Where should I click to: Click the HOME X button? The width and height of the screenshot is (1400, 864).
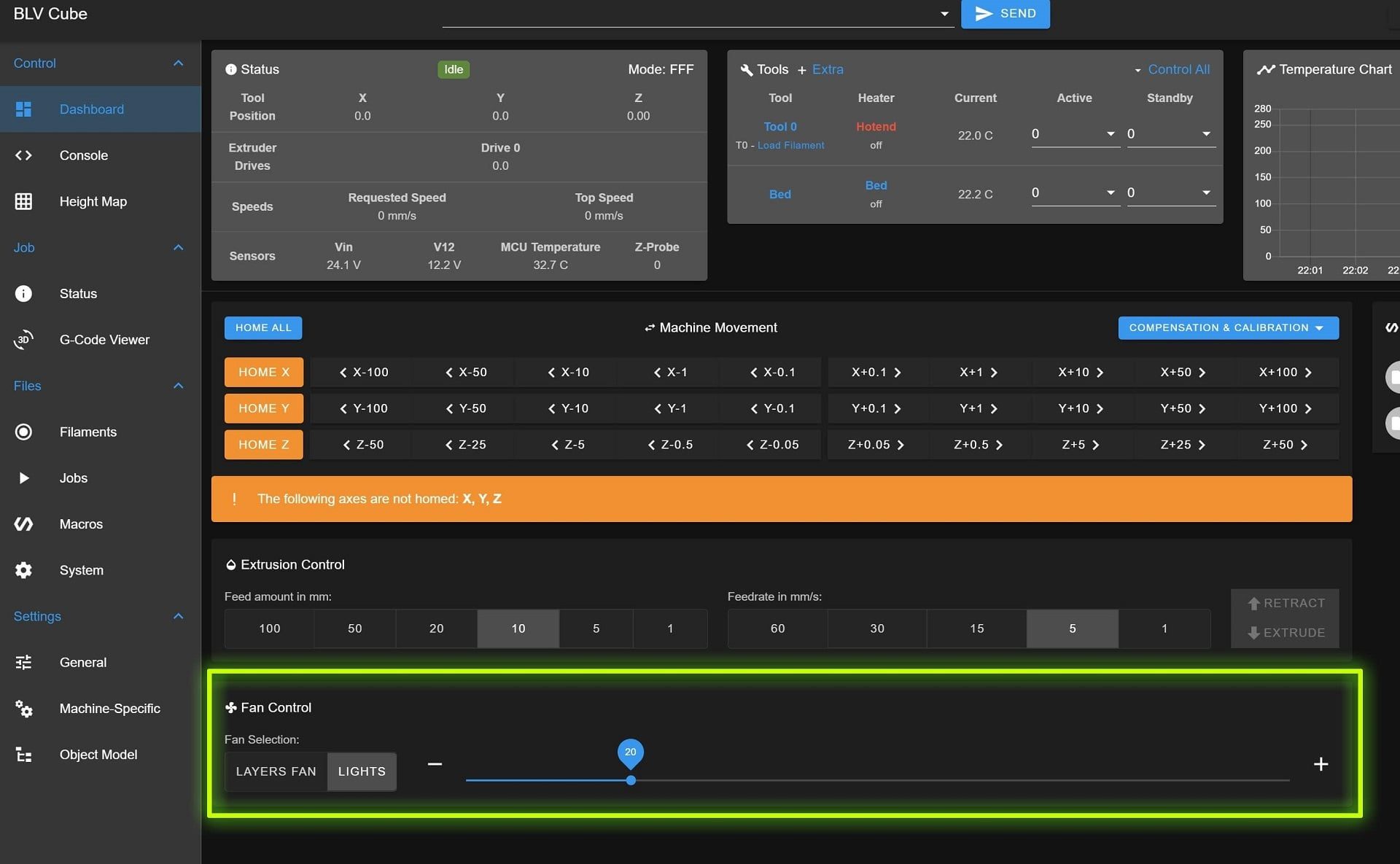click(264, 372)
